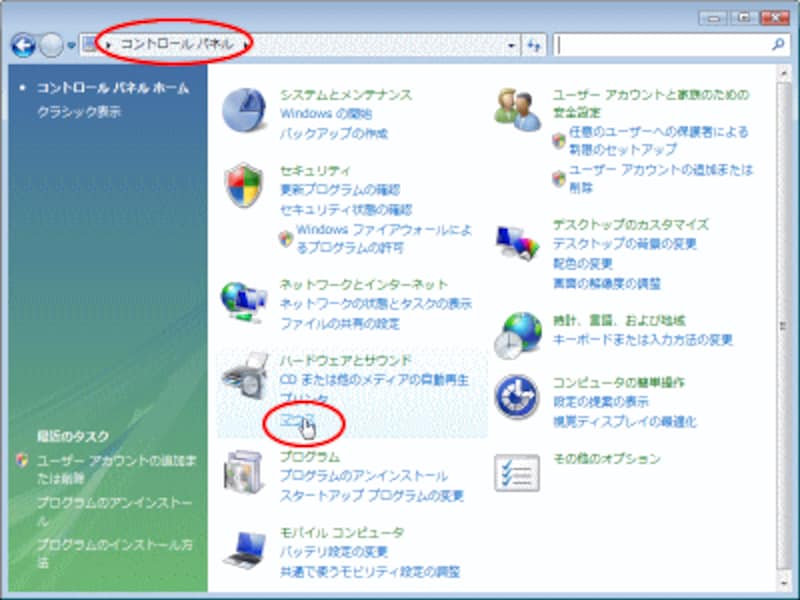Click バッテリ設定の変更 link
800x600 pixels.
(334, 552)
